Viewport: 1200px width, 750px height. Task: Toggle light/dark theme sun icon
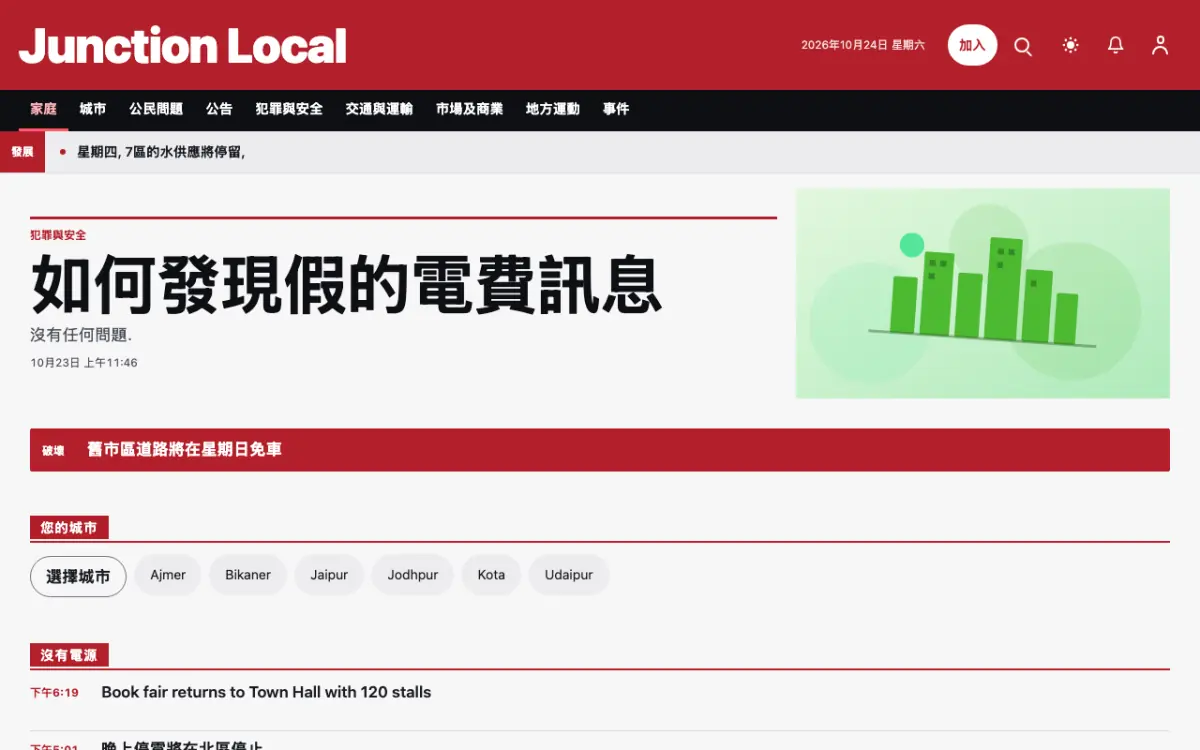1071,46
